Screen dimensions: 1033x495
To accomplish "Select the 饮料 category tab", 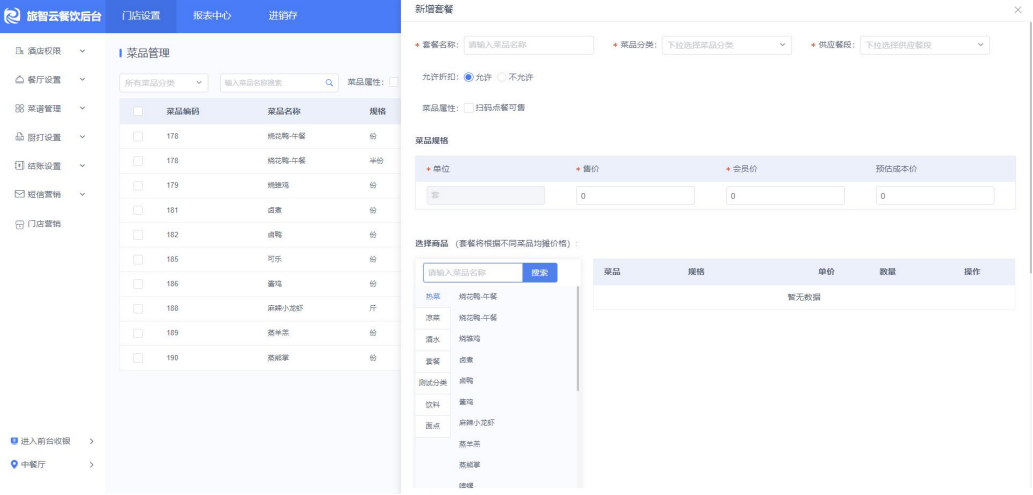I will click(x=433, y=405).
